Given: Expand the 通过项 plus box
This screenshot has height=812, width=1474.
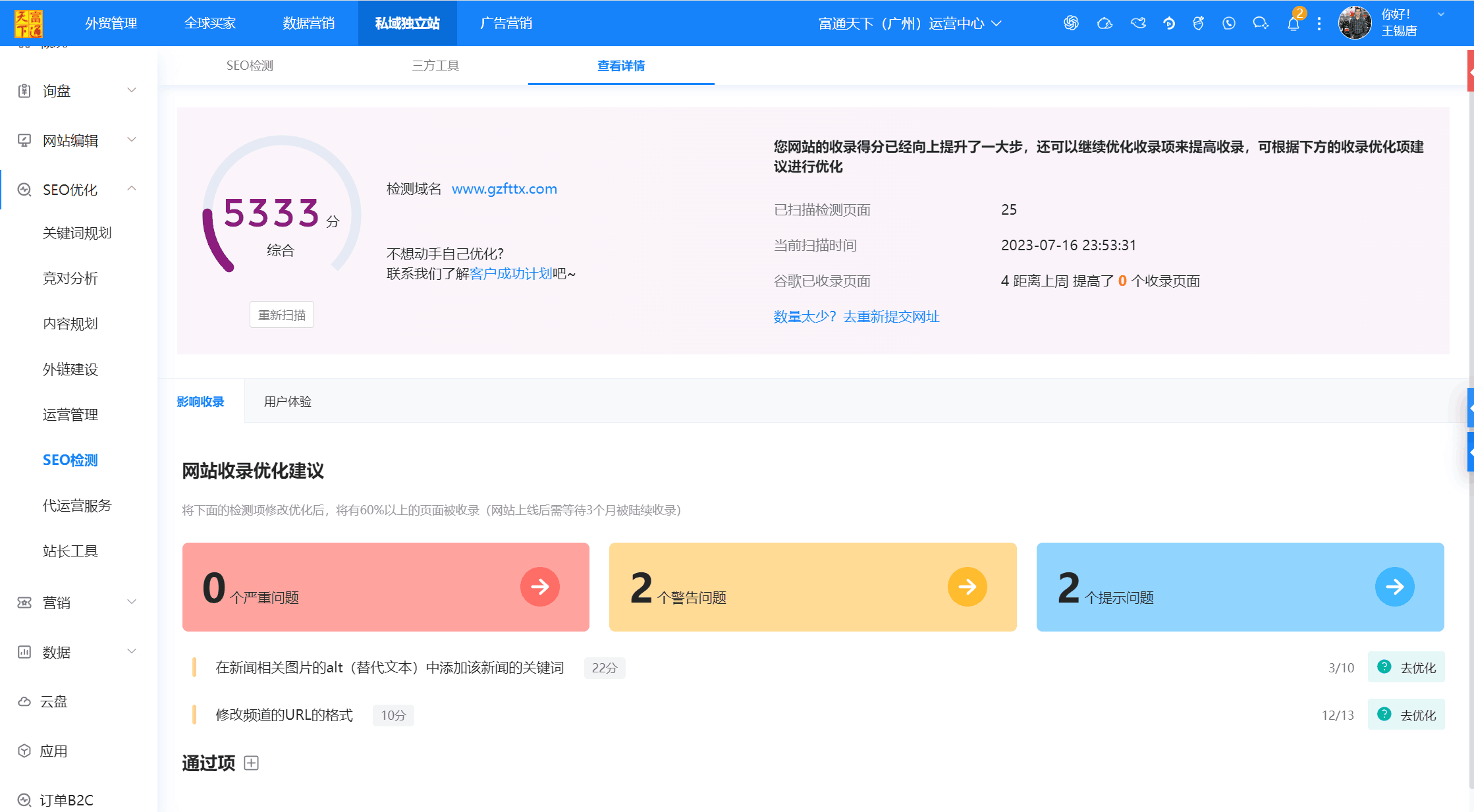Looking at the screenshot, I should click(x=251, y=763).
